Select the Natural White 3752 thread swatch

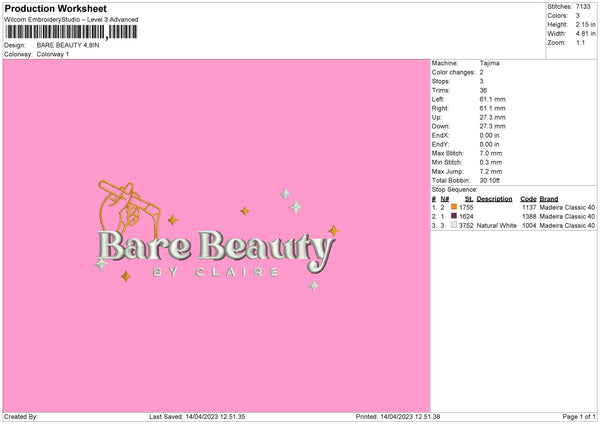(453, 226)
